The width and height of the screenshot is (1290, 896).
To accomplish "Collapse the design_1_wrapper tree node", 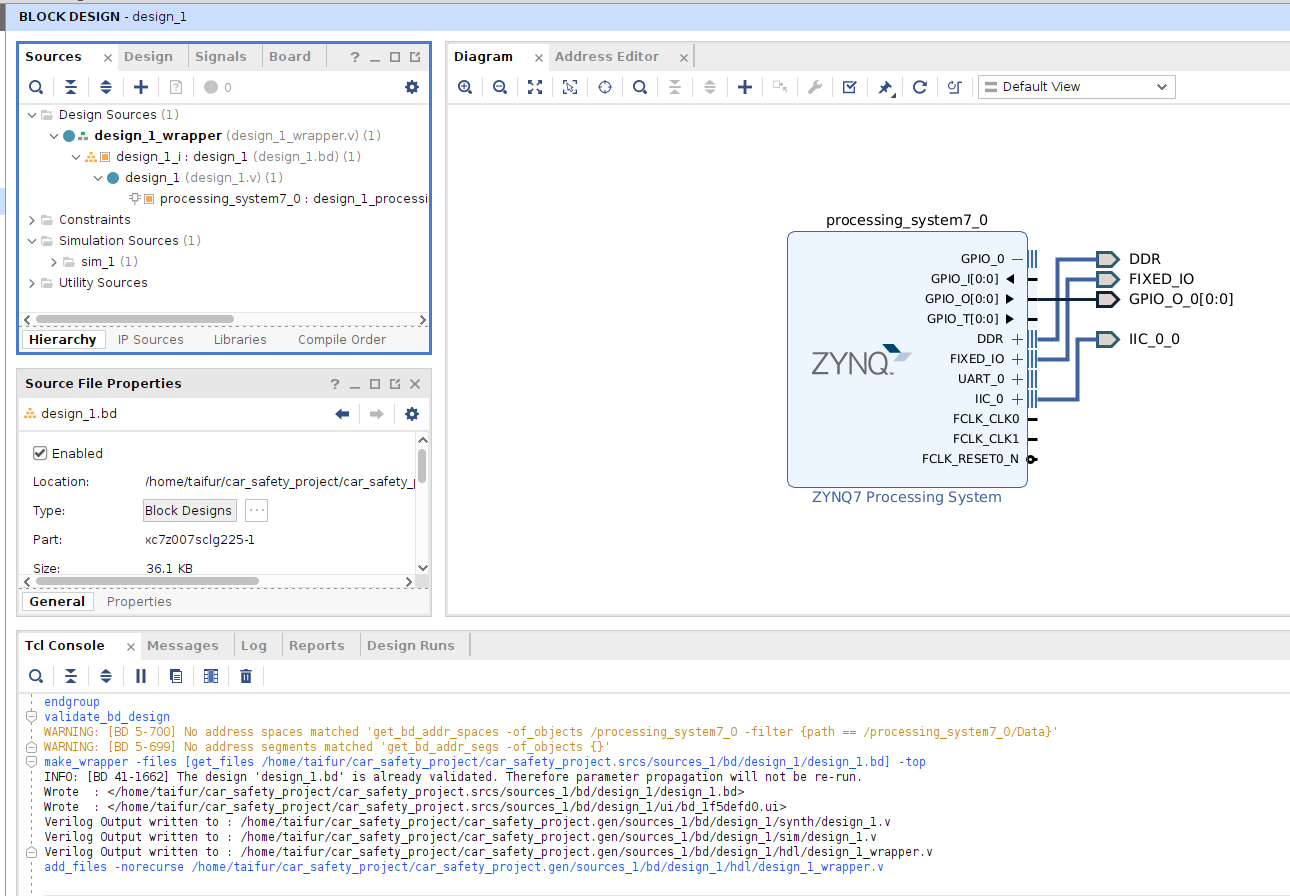I will (x=54, y=136).
